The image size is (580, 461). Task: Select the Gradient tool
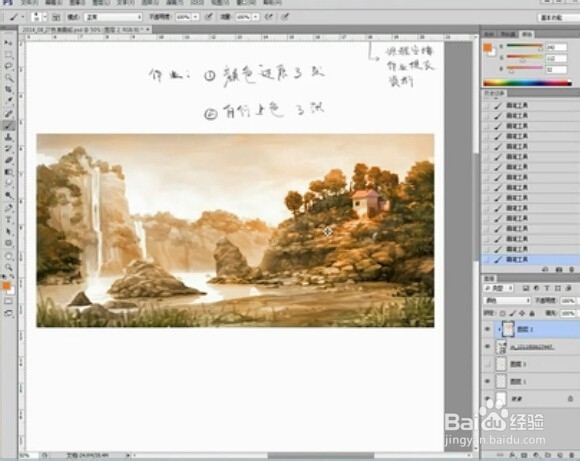pos(8,172)
